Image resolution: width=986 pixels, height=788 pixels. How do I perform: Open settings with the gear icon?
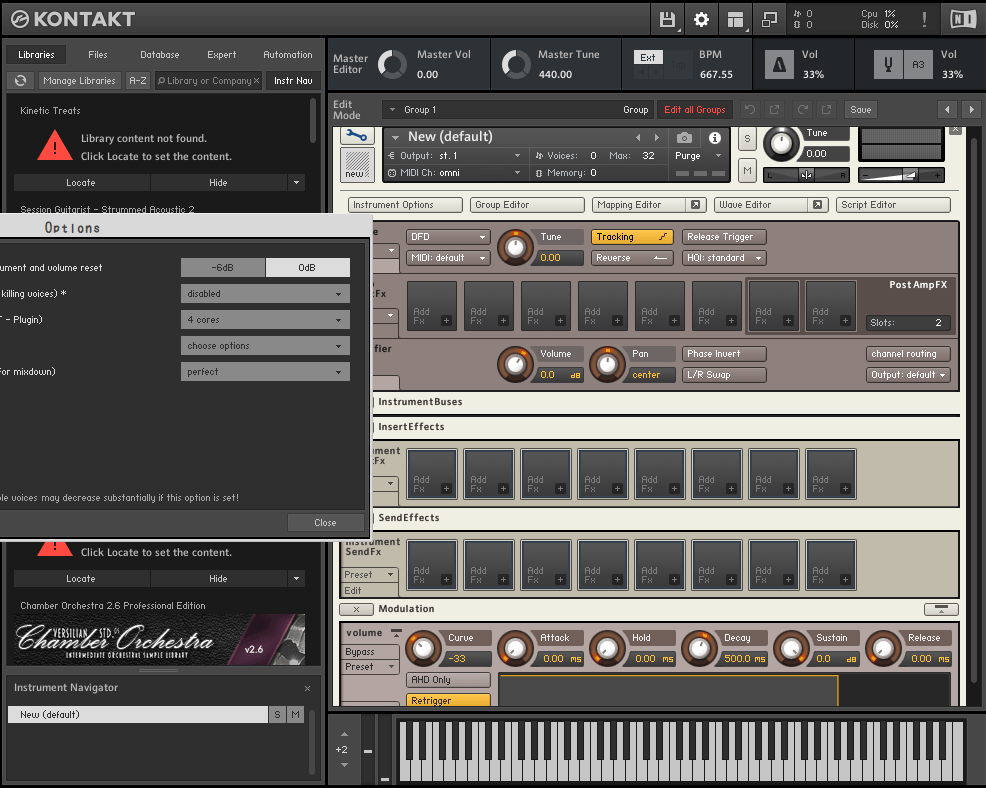(701, 19)
